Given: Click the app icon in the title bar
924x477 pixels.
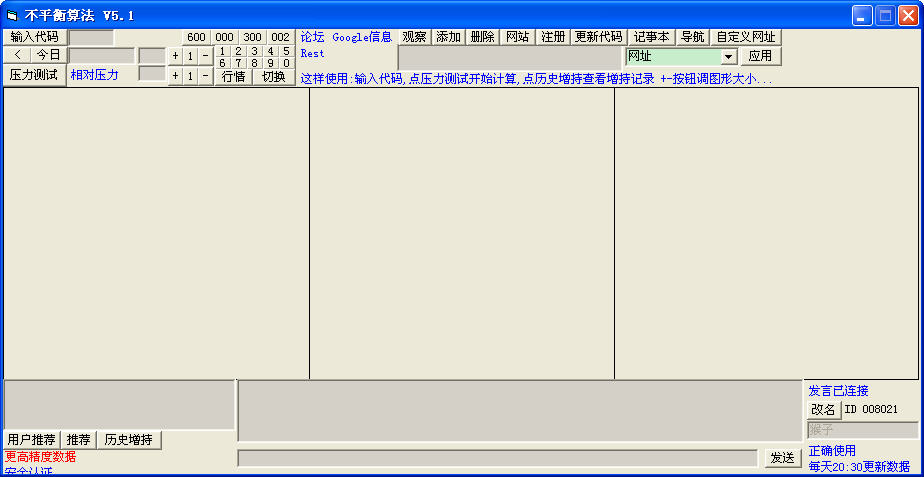Looking at the screenshot, I should click(12, 16).
